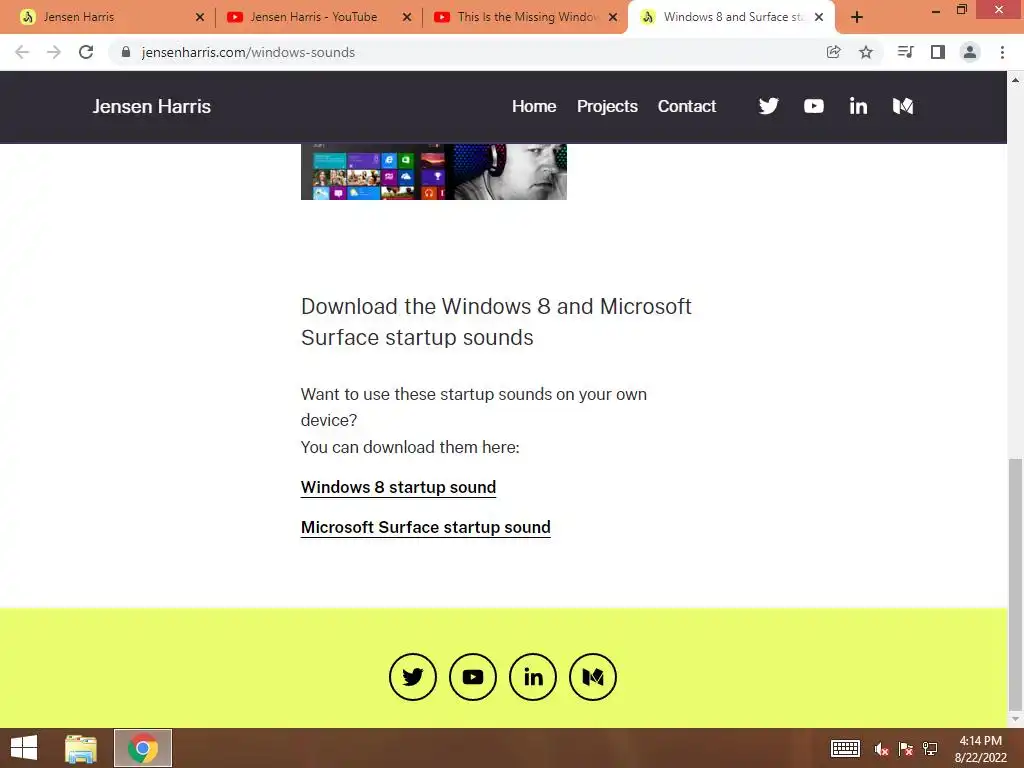Go to Home in the site navigation
Viewport: 1024px width, 768px height.
coord(534,106)
